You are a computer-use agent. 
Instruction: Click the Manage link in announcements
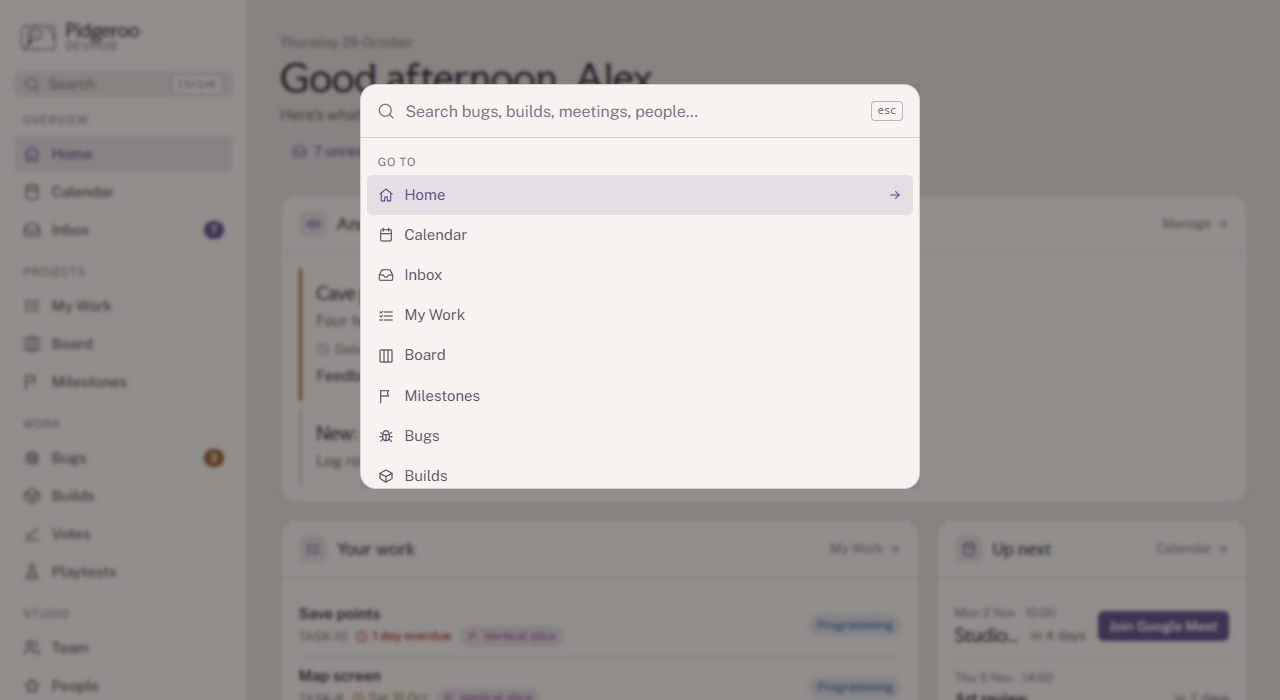tap(1195, 224)
